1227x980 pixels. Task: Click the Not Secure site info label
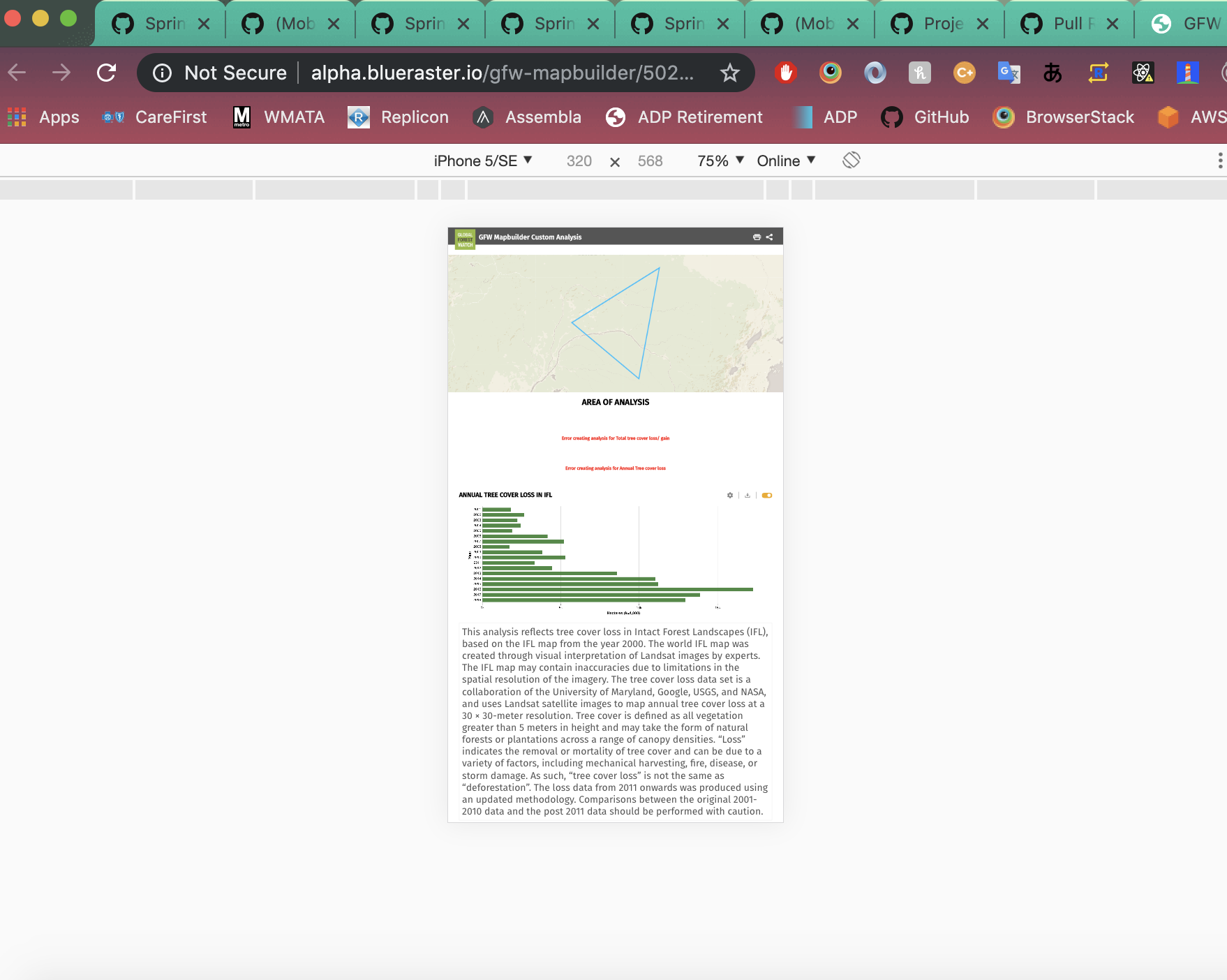[x=218, y=73]
